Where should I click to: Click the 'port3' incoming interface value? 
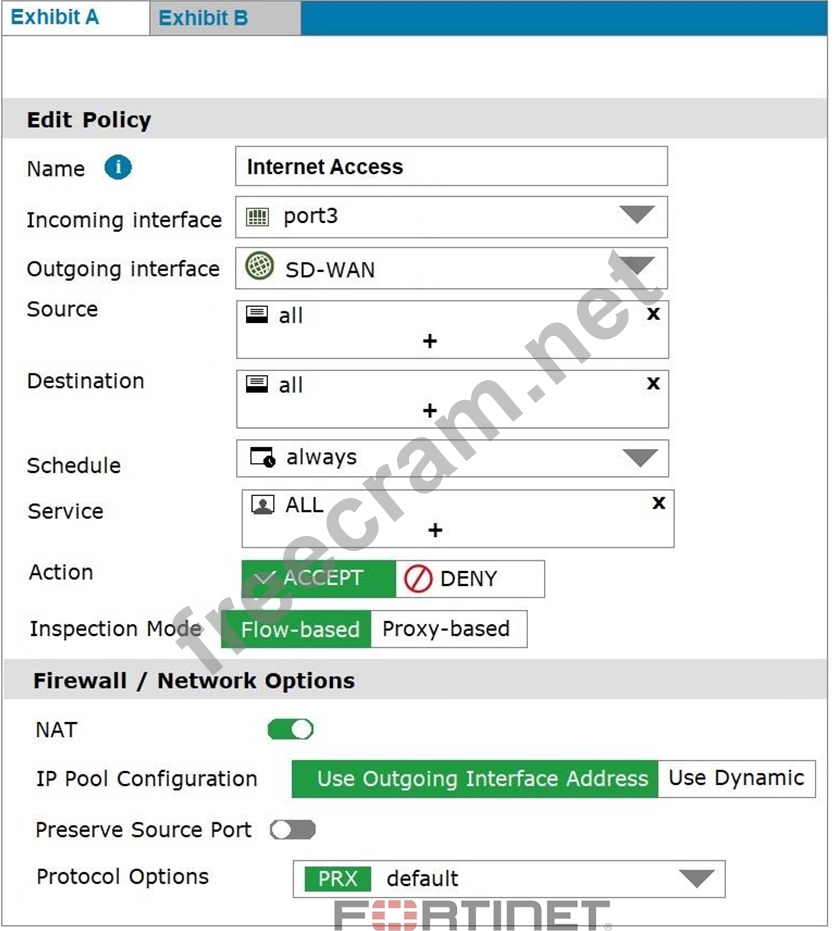[x=311, y=216]
